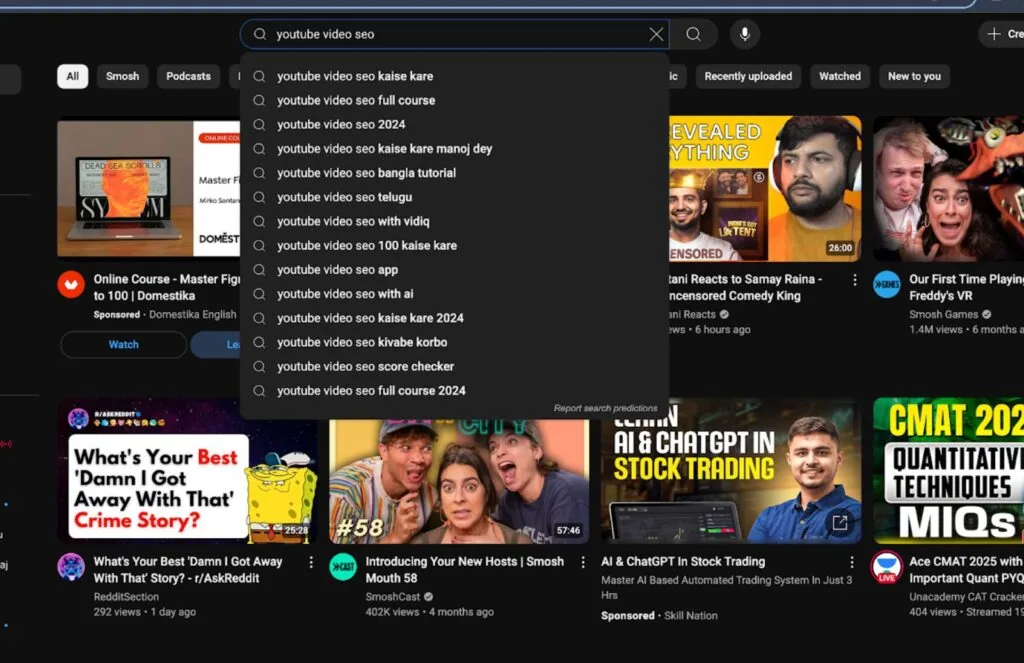Click Report search predictions link
Screen dimensions: 1024x663
tap(605, 408)
